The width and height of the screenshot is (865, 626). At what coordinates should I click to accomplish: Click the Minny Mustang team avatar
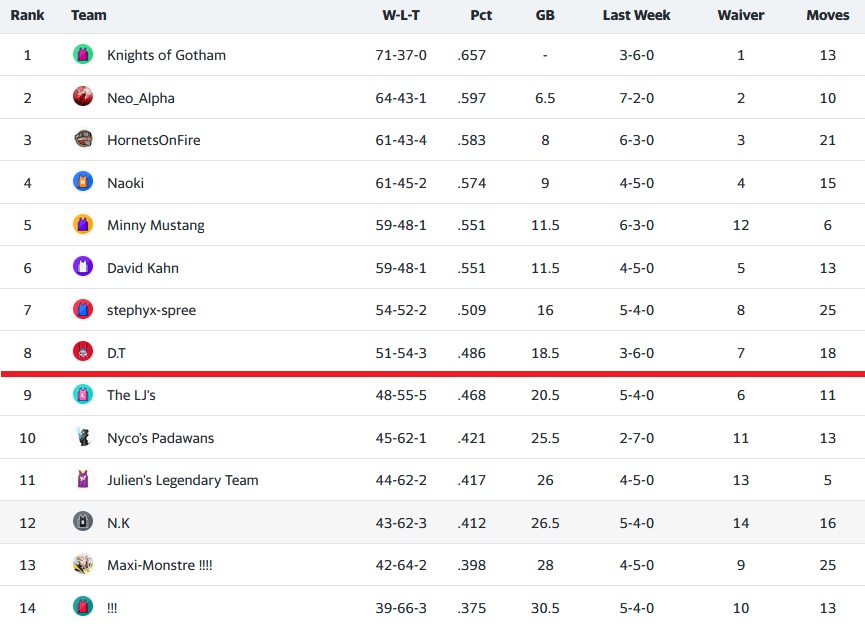[83, 225]
